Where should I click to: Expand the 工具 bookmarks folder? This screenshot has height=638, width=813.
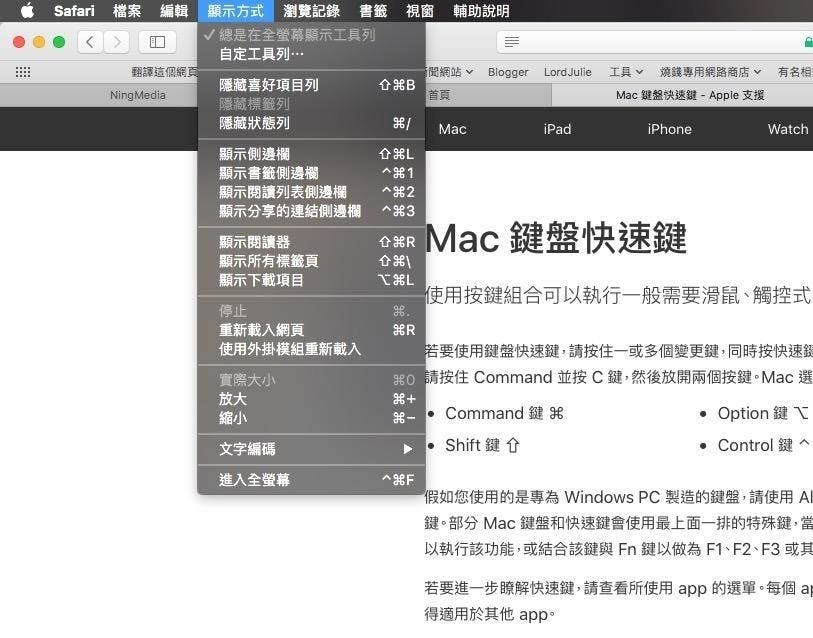tap(626, 72)
